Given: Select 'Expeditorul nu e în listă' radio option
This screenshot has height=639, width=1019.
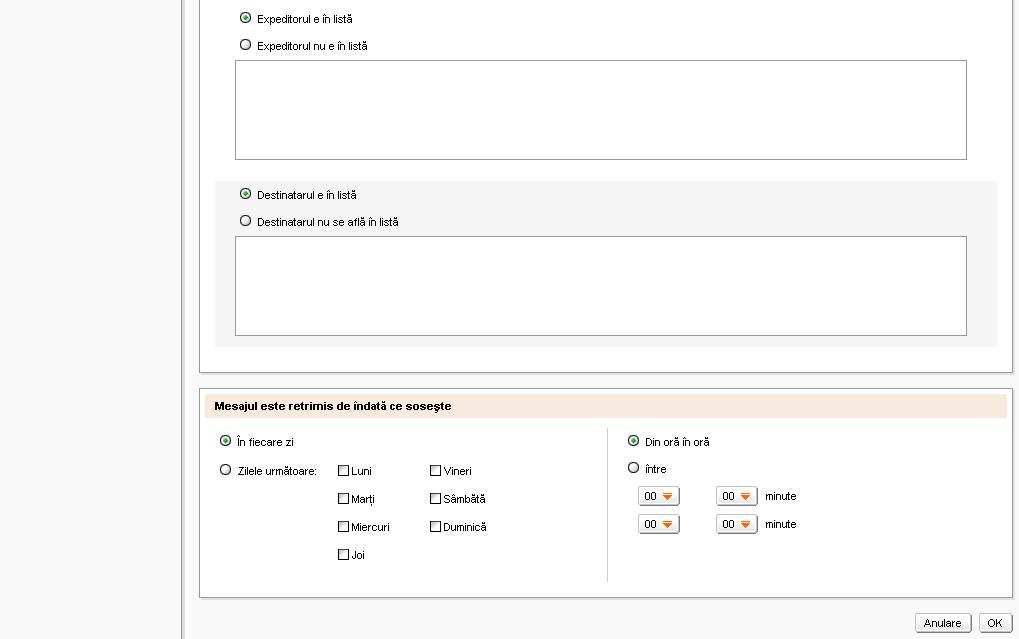Looking at the screenshot, I should [x=246, y=45].
